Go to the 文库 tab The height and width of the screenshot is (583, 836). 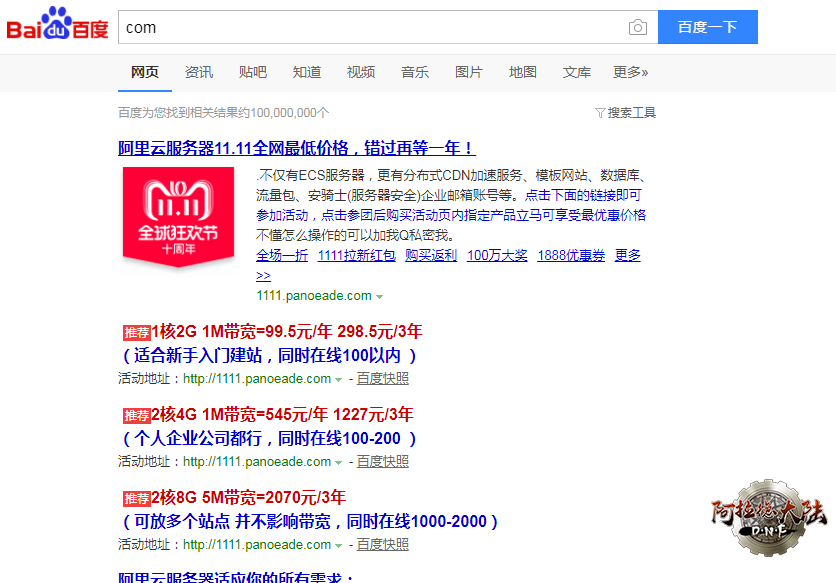coord(576,72)
